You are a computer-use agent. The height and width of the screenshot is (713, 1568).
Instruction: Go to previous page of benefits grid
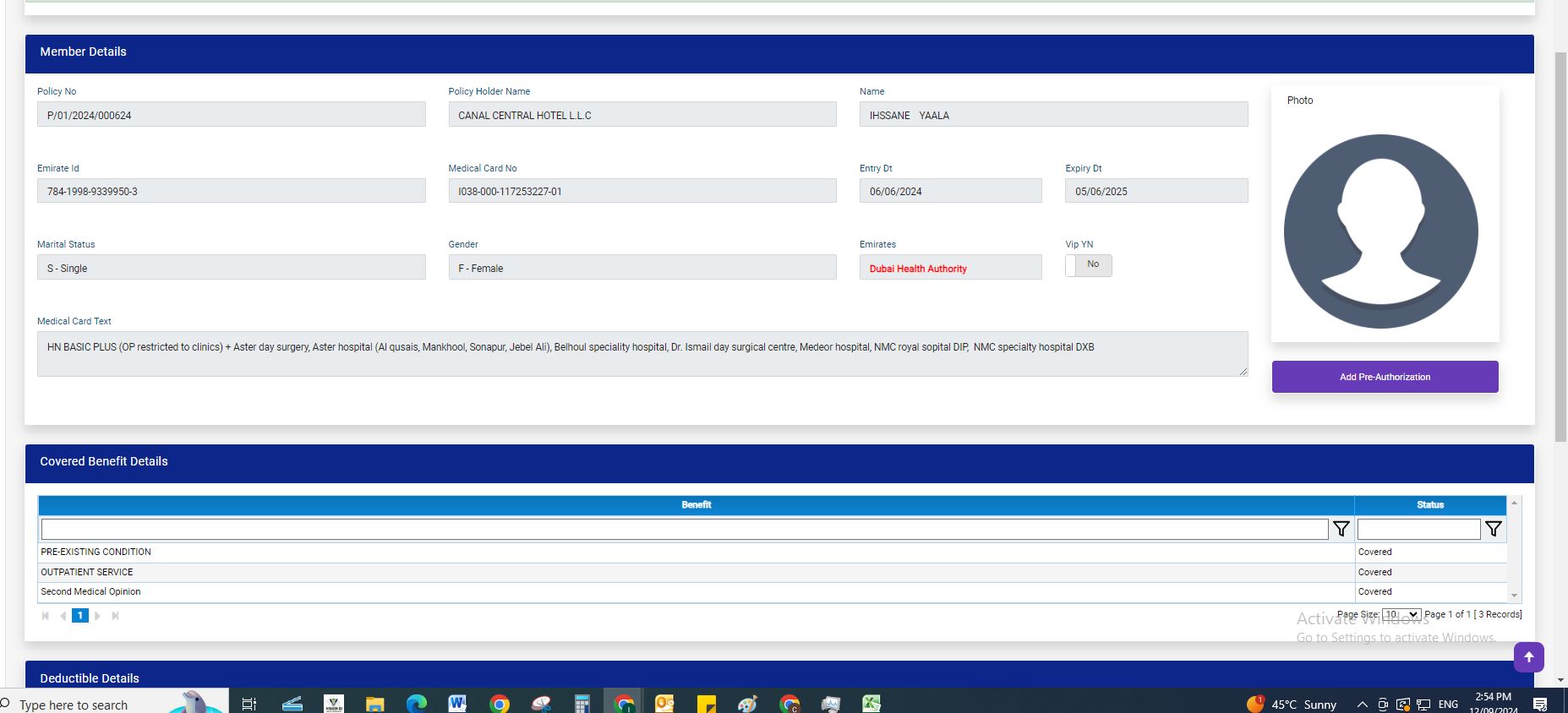pyautogui.click(x=63, y=616)
